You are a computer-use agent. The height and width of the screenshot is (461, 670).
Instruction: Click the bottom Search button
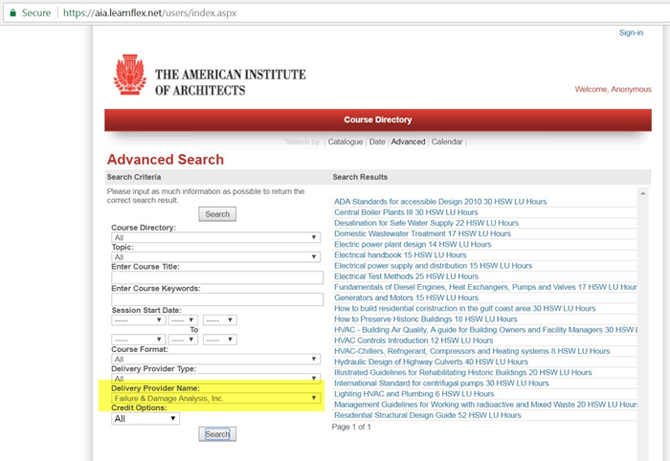pos(217,434)
